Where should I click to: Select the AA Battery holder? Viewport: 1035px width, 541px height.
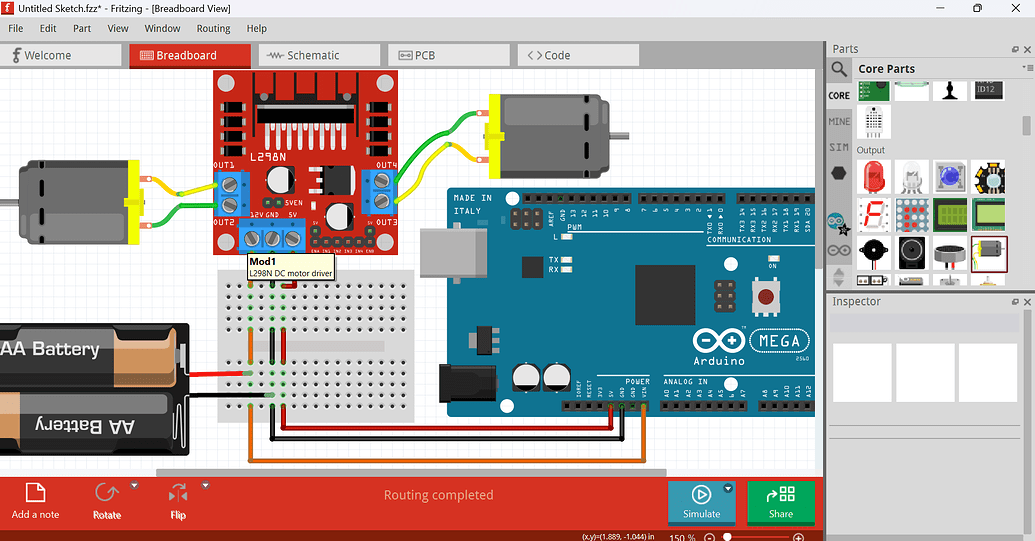[94, 389]
